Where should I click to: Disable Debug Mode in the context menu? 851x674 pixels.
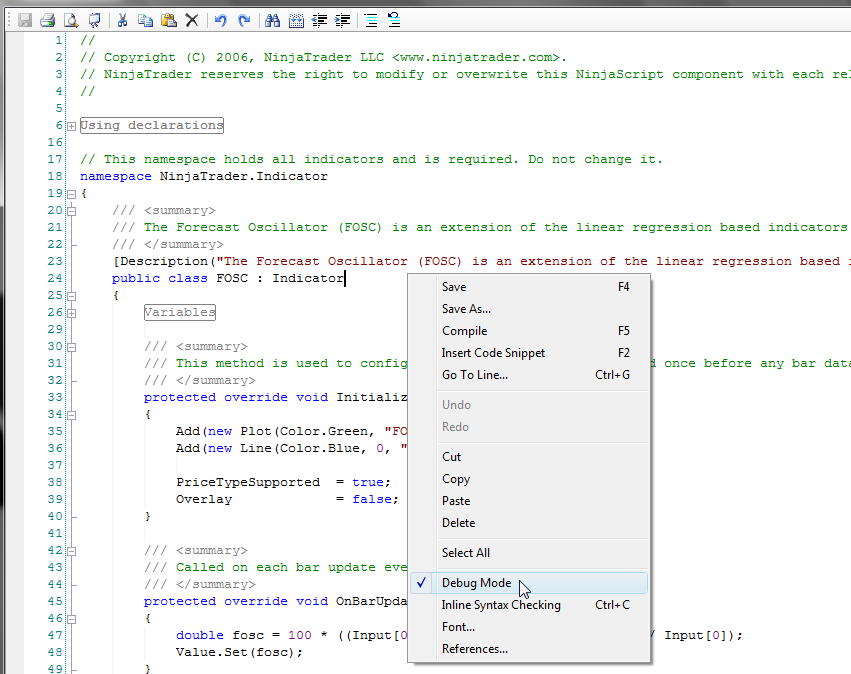[x=477, y=582]
